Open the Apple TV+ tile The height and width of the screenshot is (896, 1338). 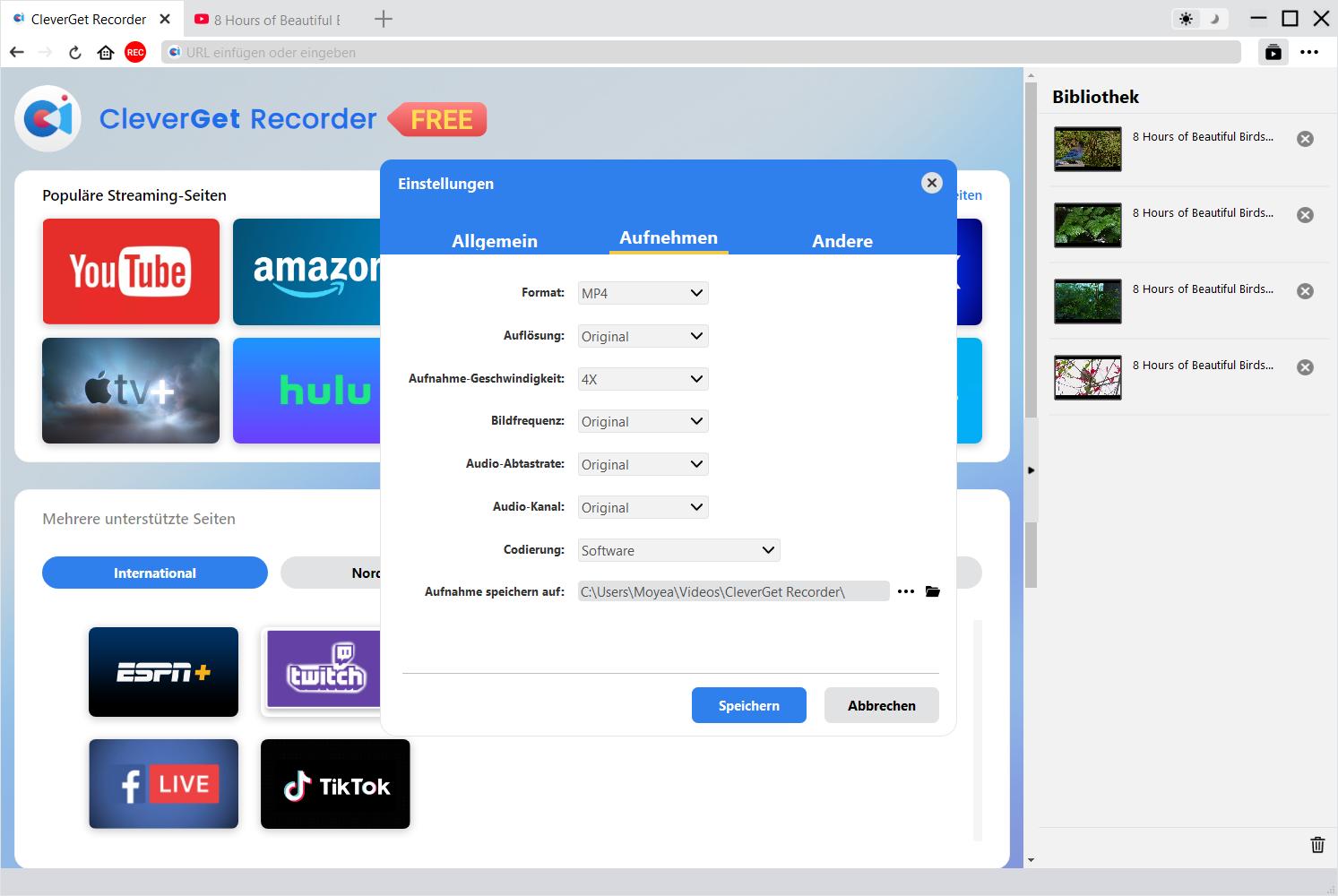click(131, 391)
